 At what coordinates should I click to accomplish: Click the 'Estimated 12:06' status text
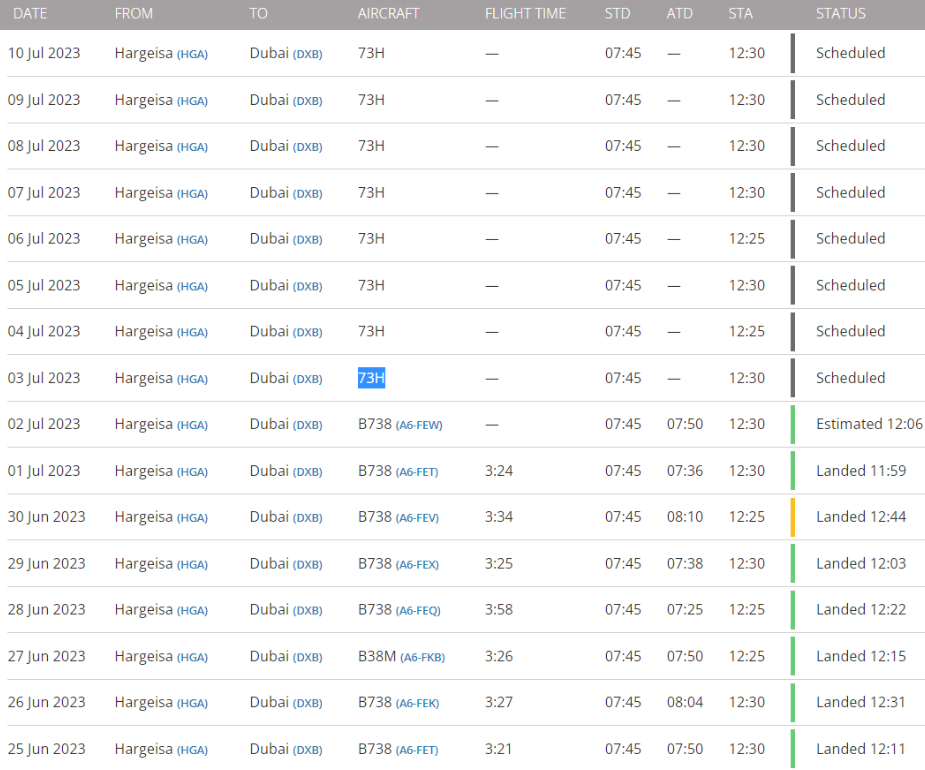click(x=868, y=424)
